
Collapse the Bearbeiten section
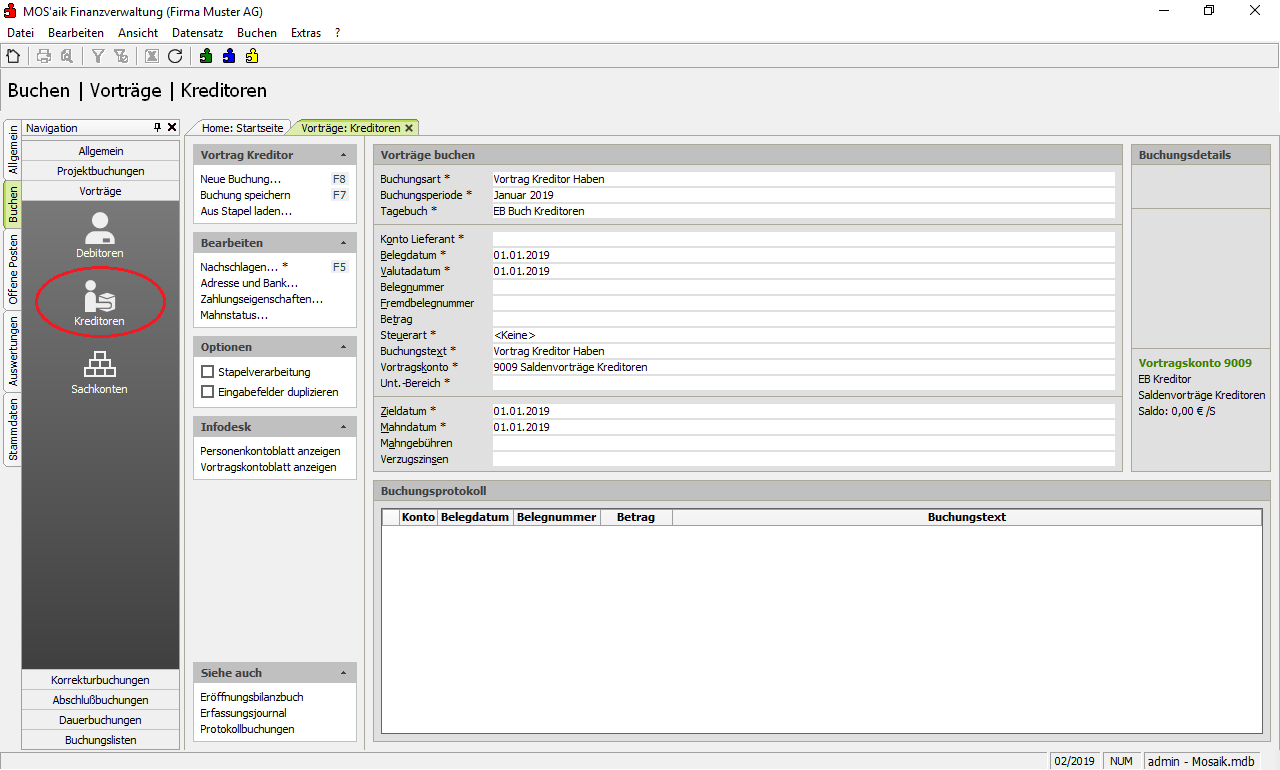(x=343, y=243)
